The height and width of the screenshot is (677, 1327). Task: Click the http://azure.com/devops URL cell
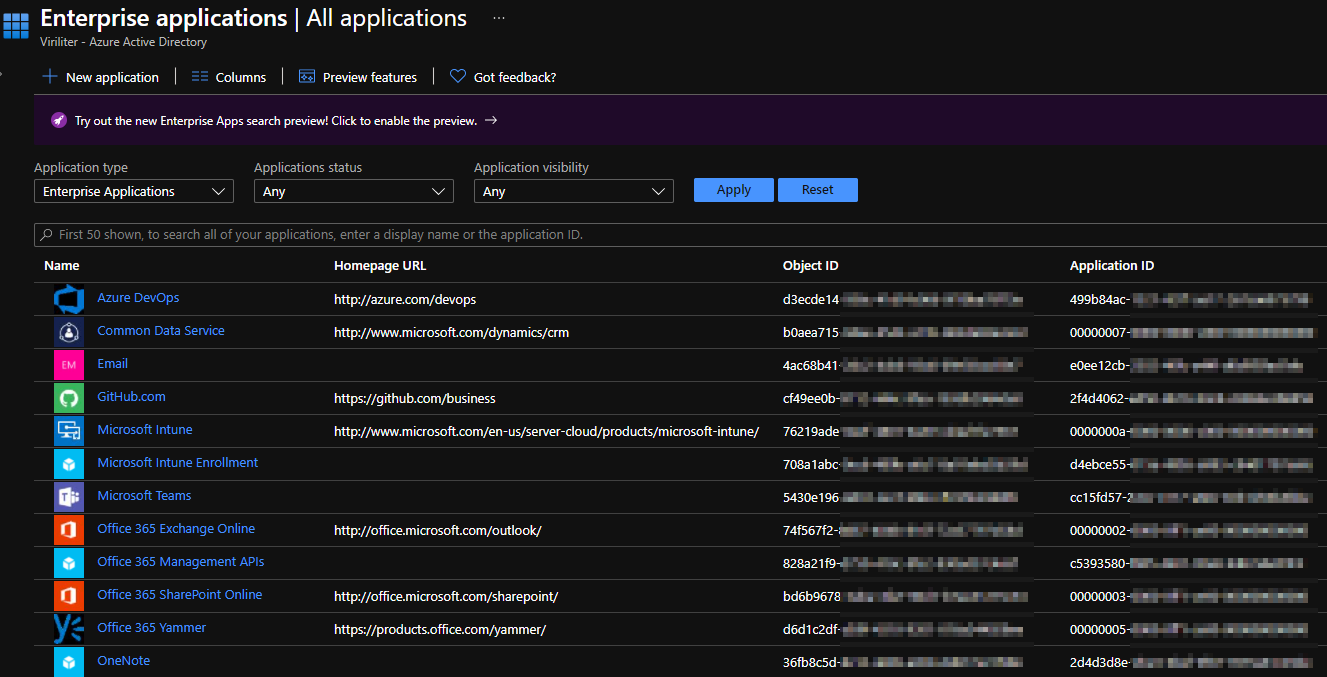tap(405, 300)
